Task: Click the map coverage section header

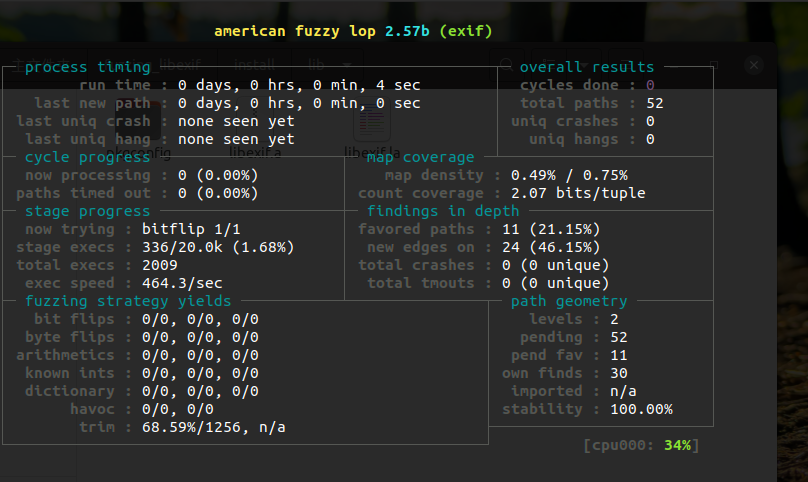Action: [420, 157]
